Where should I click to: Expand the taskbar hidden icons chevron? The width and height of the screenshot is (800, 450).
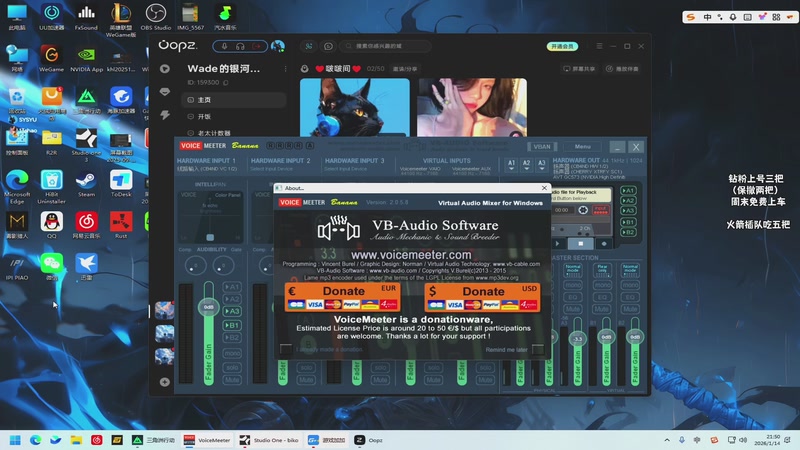(667, 440)
